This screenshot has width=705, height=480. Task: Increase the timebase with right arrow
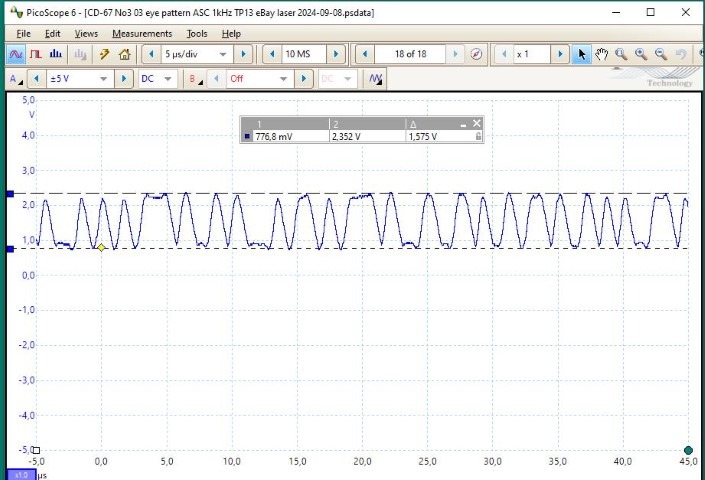click(243, 54)
